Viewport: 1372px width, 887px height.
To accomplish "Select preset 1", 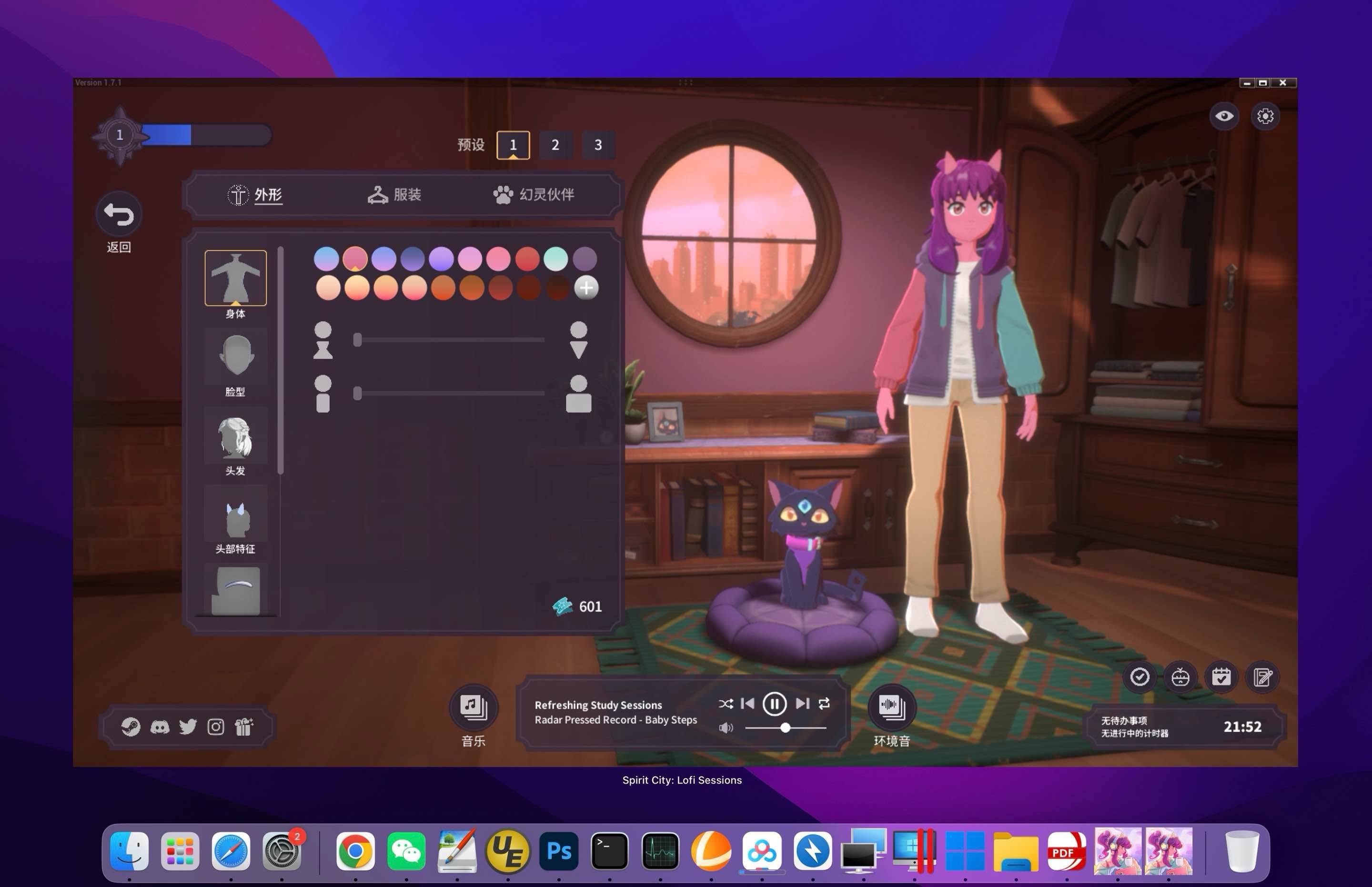I will [x=513, y=144].
